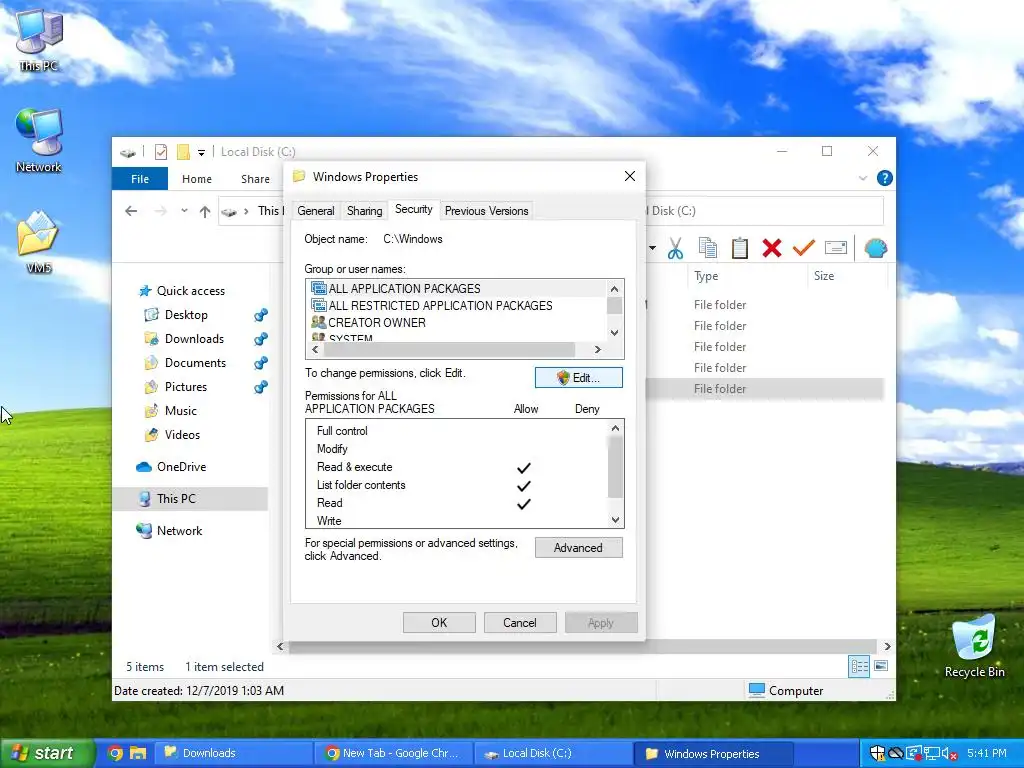Open the blue Help question mark icon
Viewport: 1024px width, 768px height.
pyautogui.click(x=884, y=178)
